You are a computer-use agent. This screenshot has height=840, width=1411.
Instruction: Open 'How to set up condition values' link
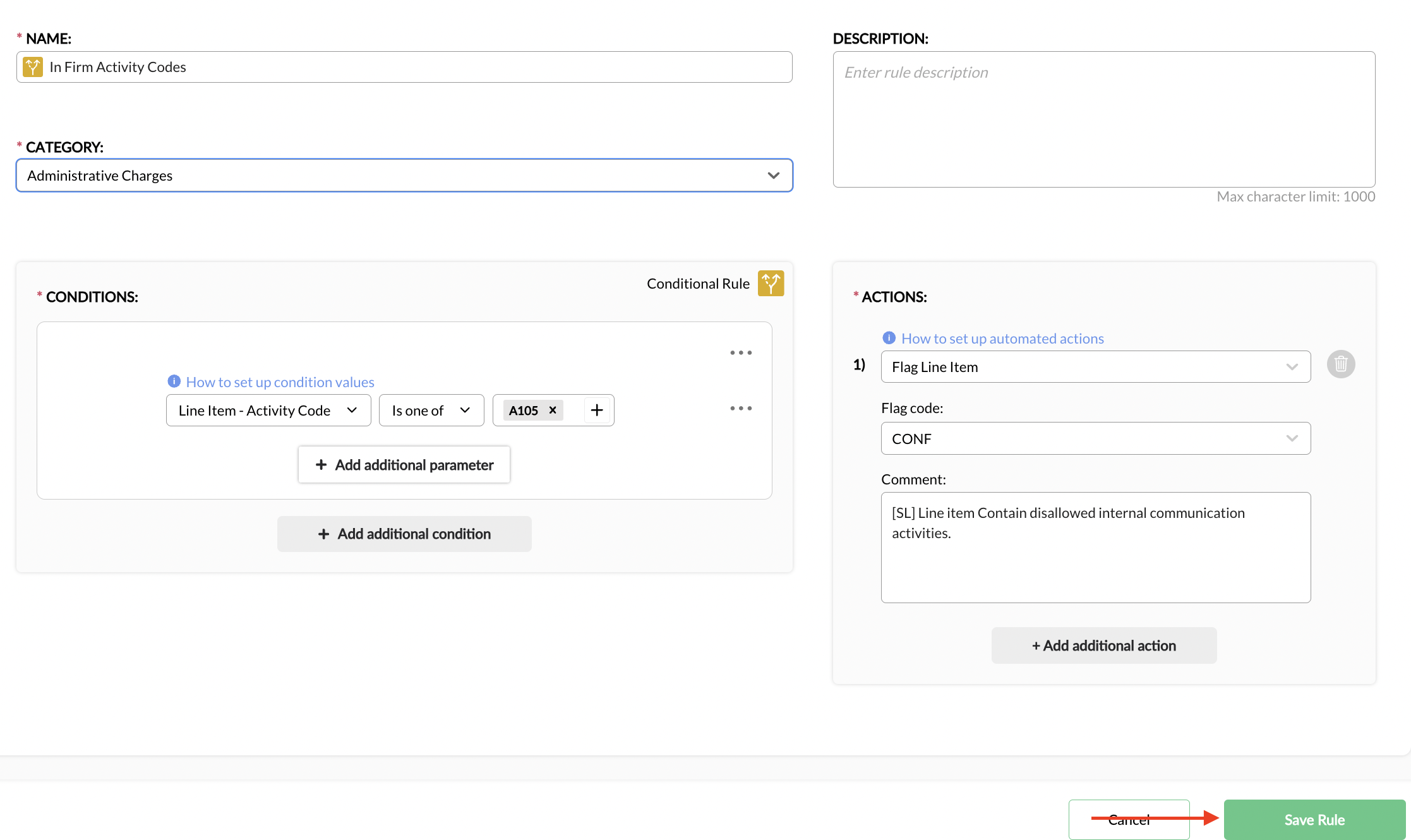pos(280,382)
